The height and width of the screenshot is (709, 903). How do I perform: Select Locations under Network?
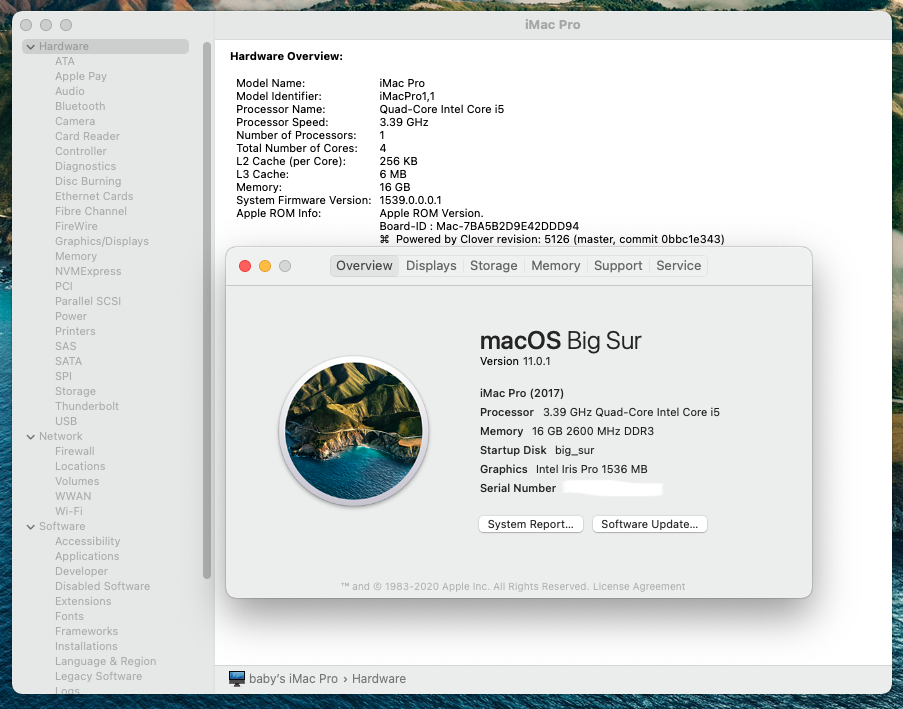tap(80, 466)
